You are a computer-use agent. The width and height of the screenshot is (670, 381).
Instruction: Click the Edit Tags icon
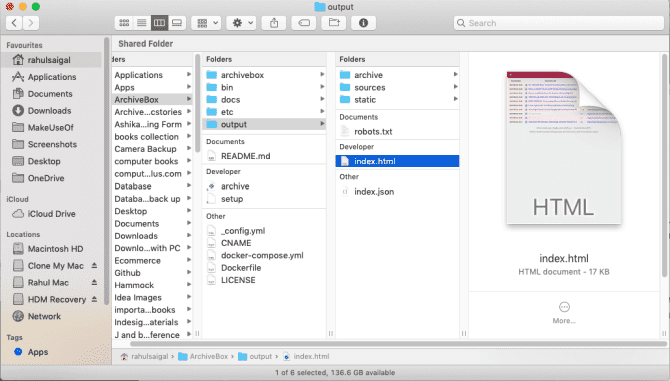(304, 23)
